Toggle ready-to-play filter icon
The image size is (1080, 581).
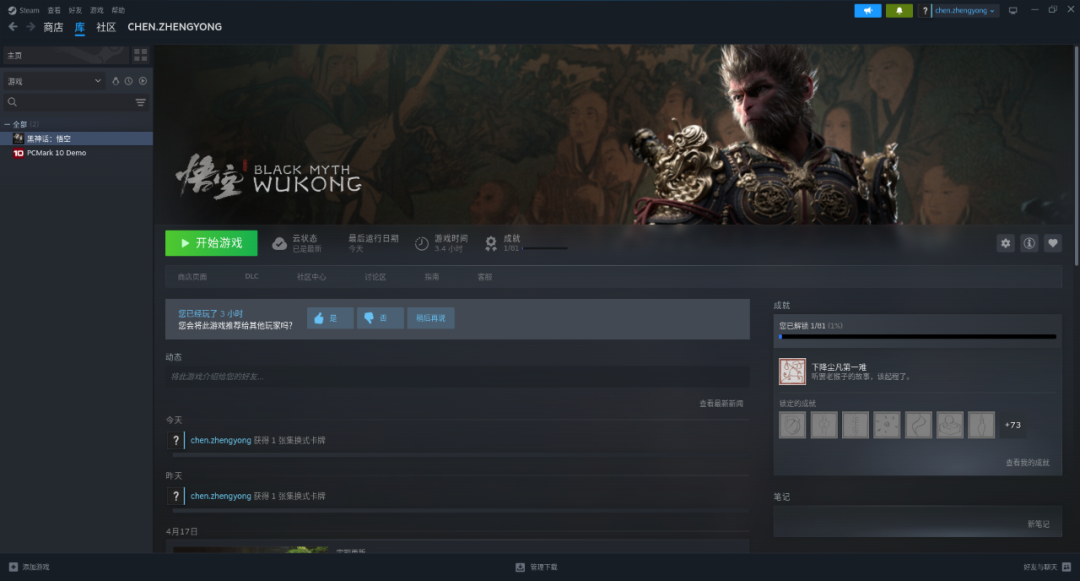(x=143, y=81)
